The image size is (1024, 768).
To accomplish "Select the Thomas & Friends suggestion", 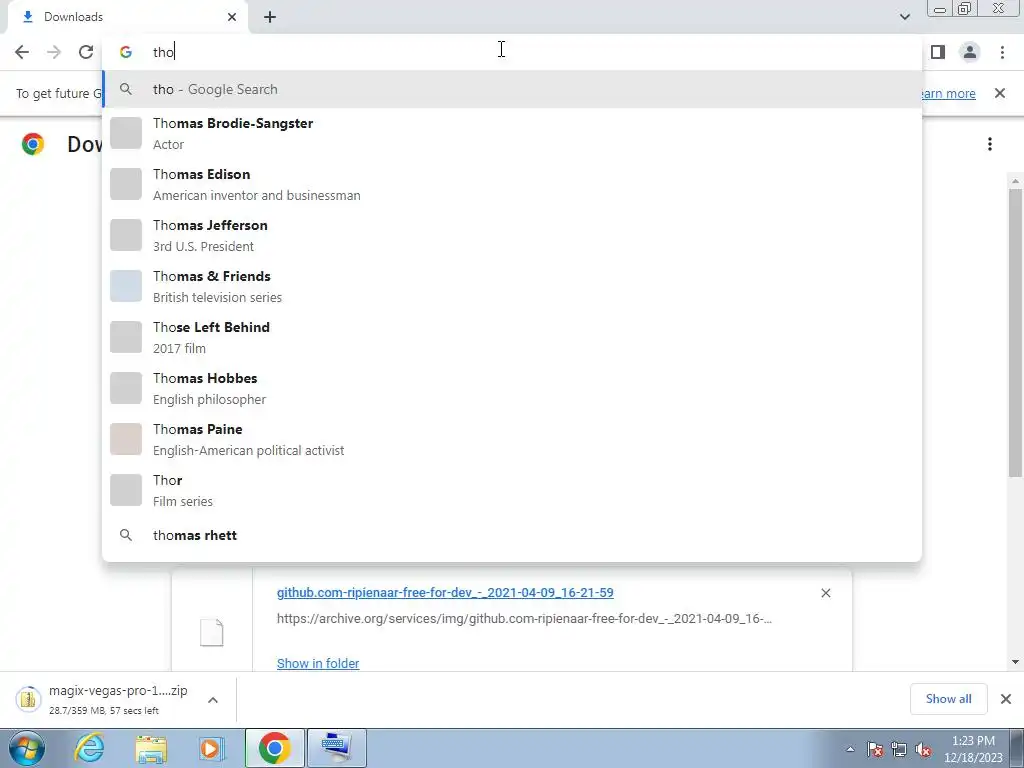I will tap(512, 286).
